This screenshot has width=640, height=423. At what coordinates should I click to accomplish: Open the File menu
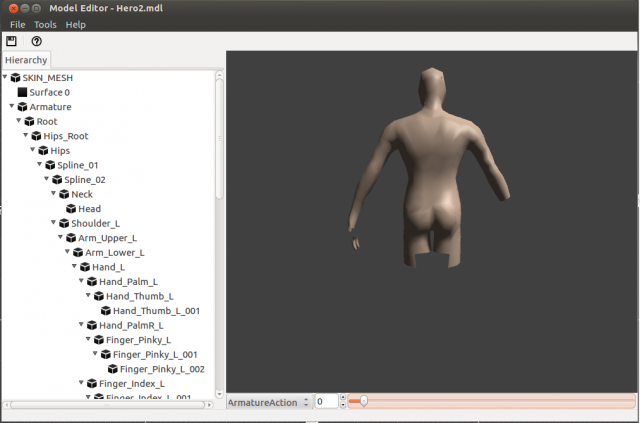(17, 24)
